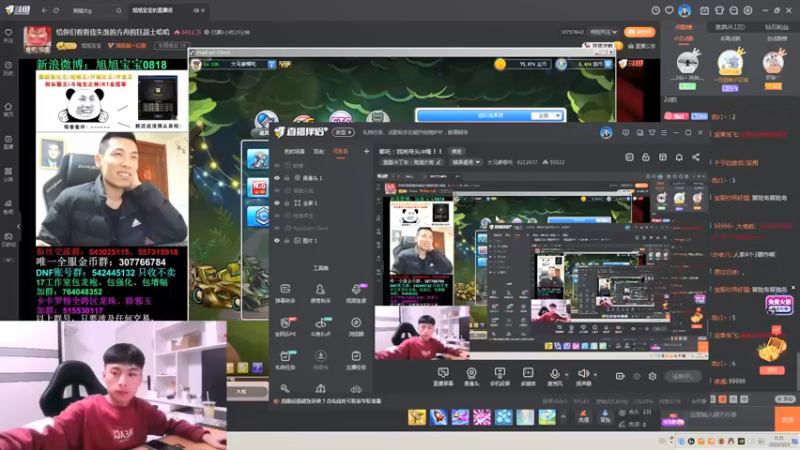Mute the 扬声器 speaker
Image resolution: width=800 pixels, height=450 pixels.
pos(583,377)
